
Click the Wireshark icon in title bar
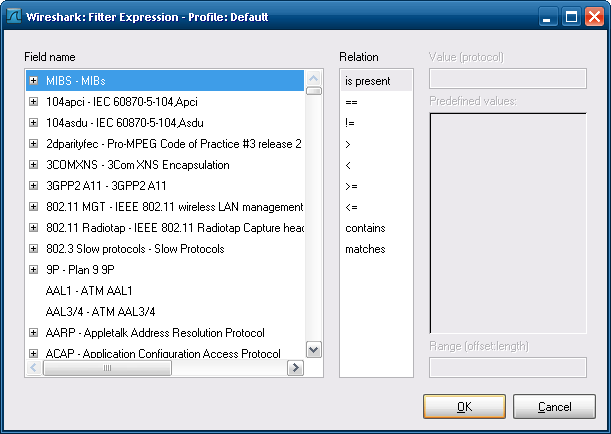[15, 17]
